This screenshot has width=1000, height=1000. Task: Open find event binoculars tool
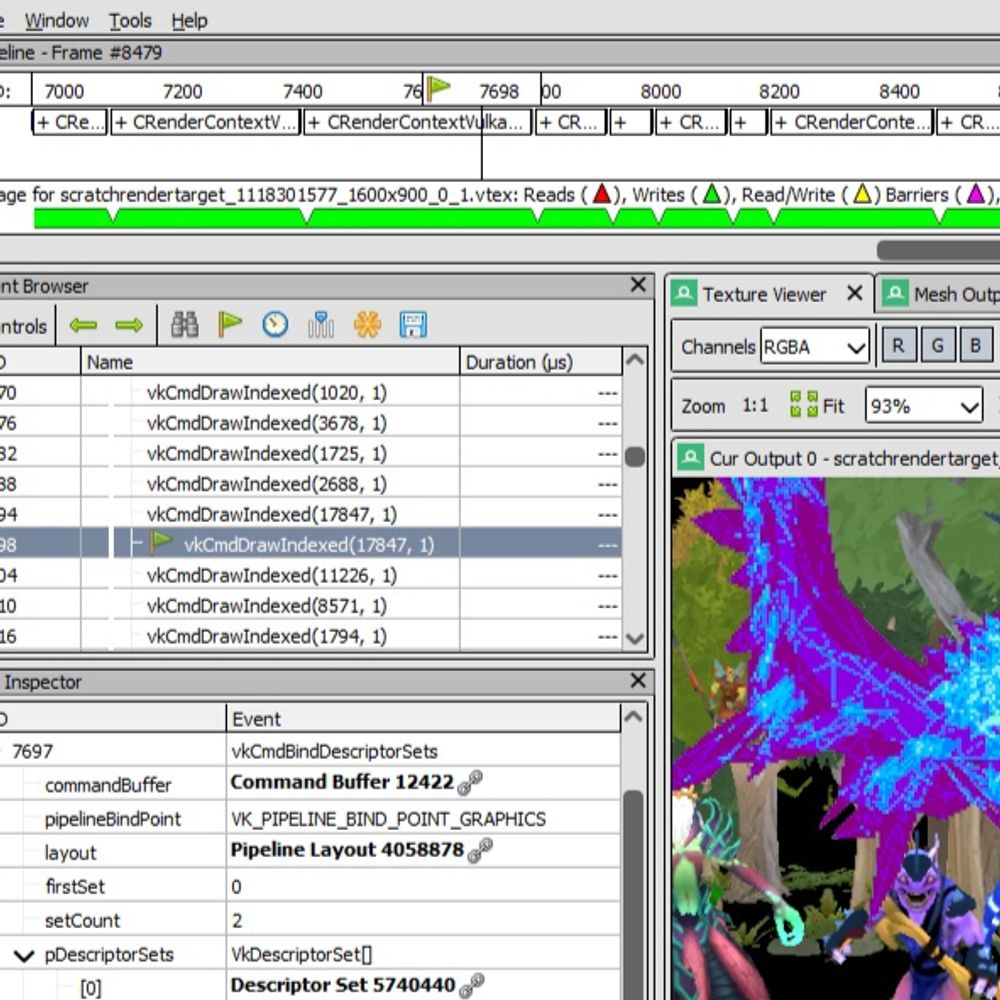click(x=185, y=325)
